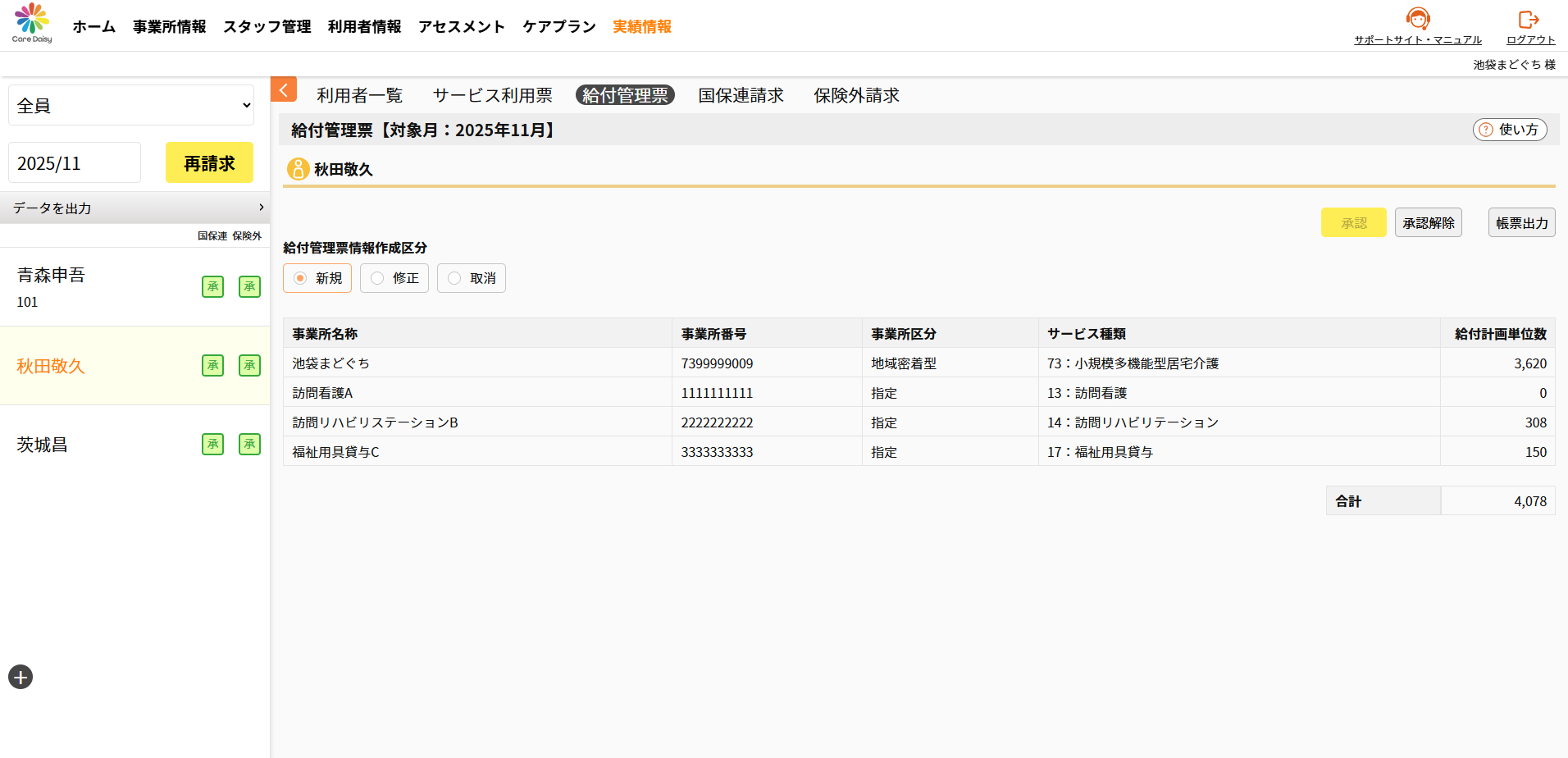Open the 使い方 help guide
Viewport: 1568px width, 758px height.
point(1509,130)
